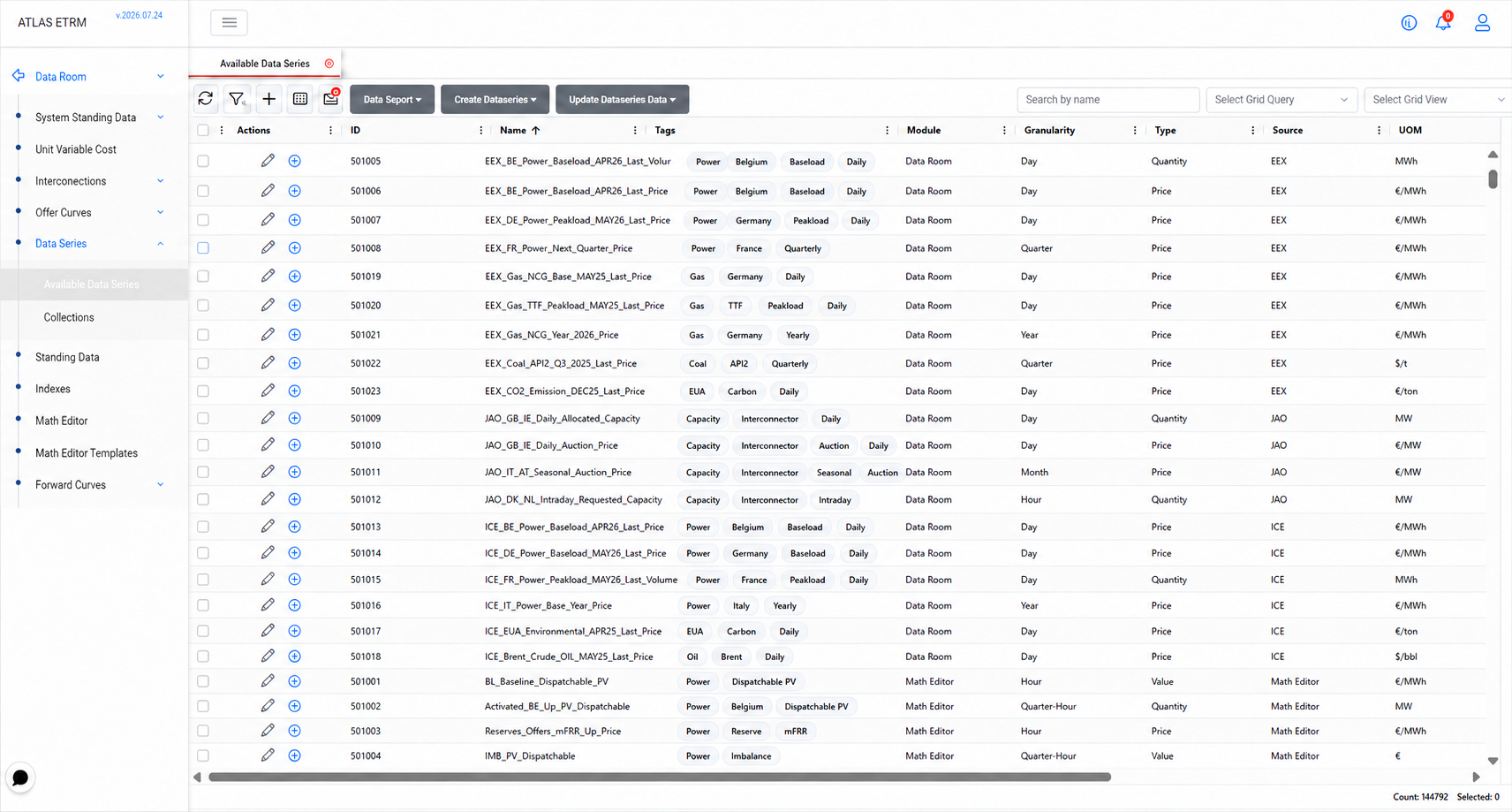Check the box for row 501005
Screen dimensions: 1512x812
[x=203, y=161]
